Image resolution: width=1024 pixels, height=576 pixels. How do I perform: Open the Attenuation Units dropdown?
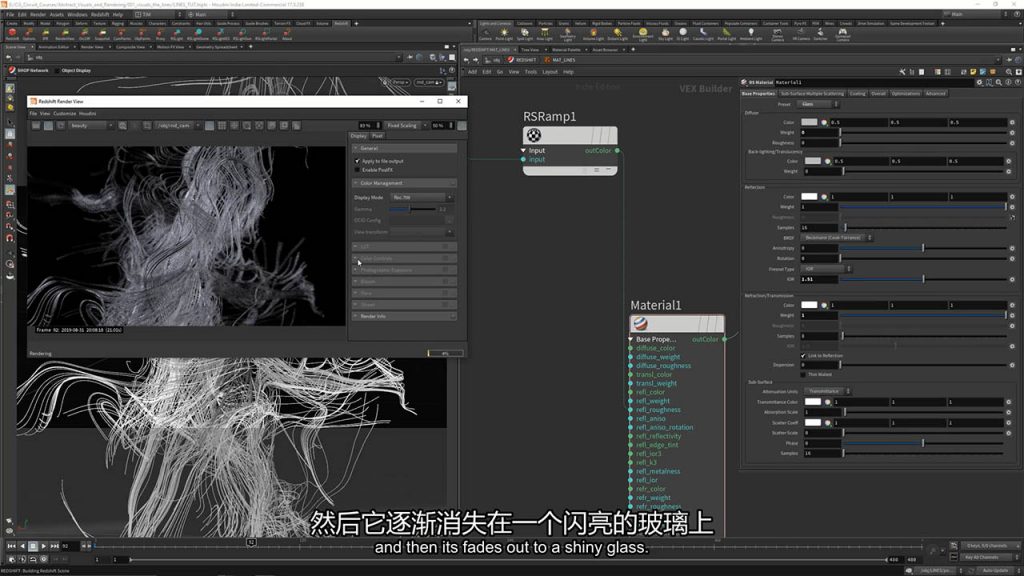pos(826,391)
